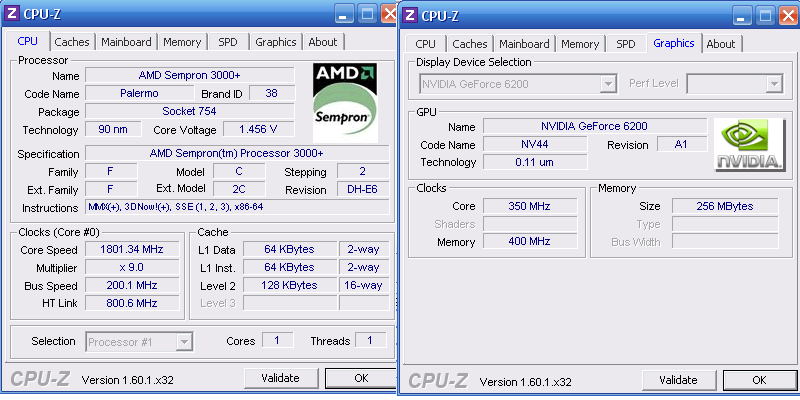Click the Code Name value Palermo
The width and height of the screenshot is (800, 400).
(x=139, y=93)
